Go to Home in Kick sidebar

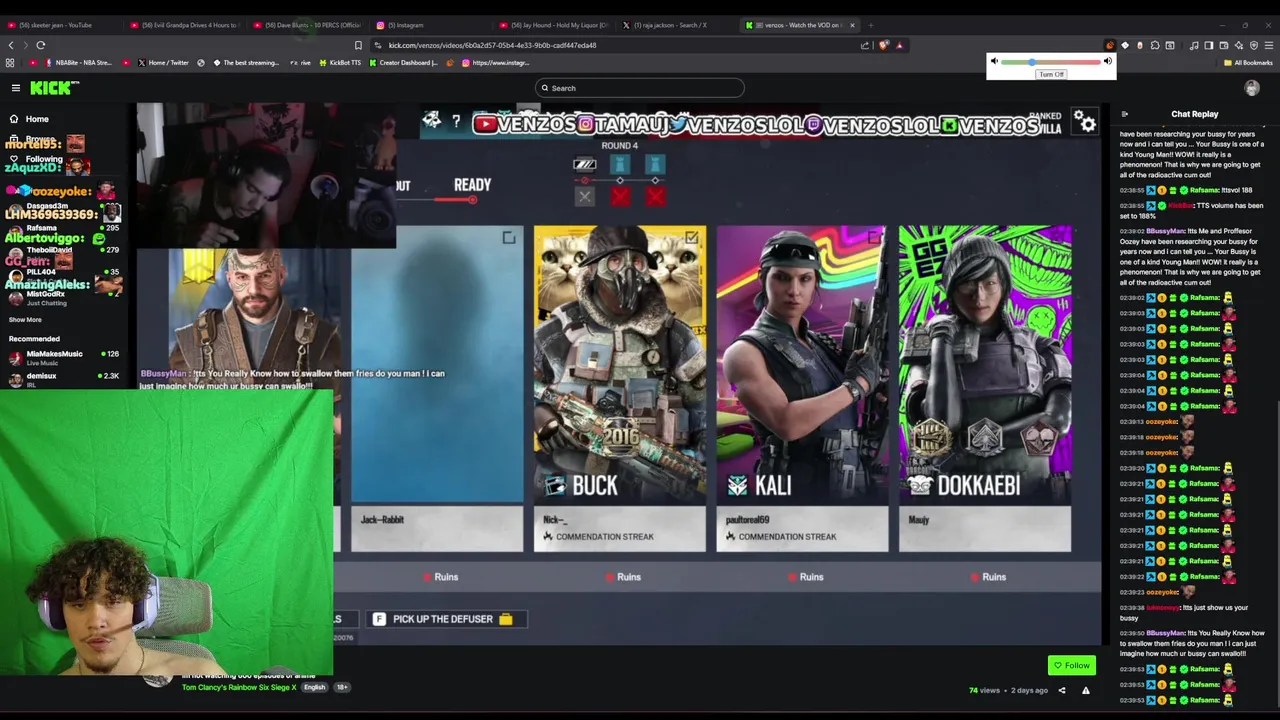pos(29,119)
